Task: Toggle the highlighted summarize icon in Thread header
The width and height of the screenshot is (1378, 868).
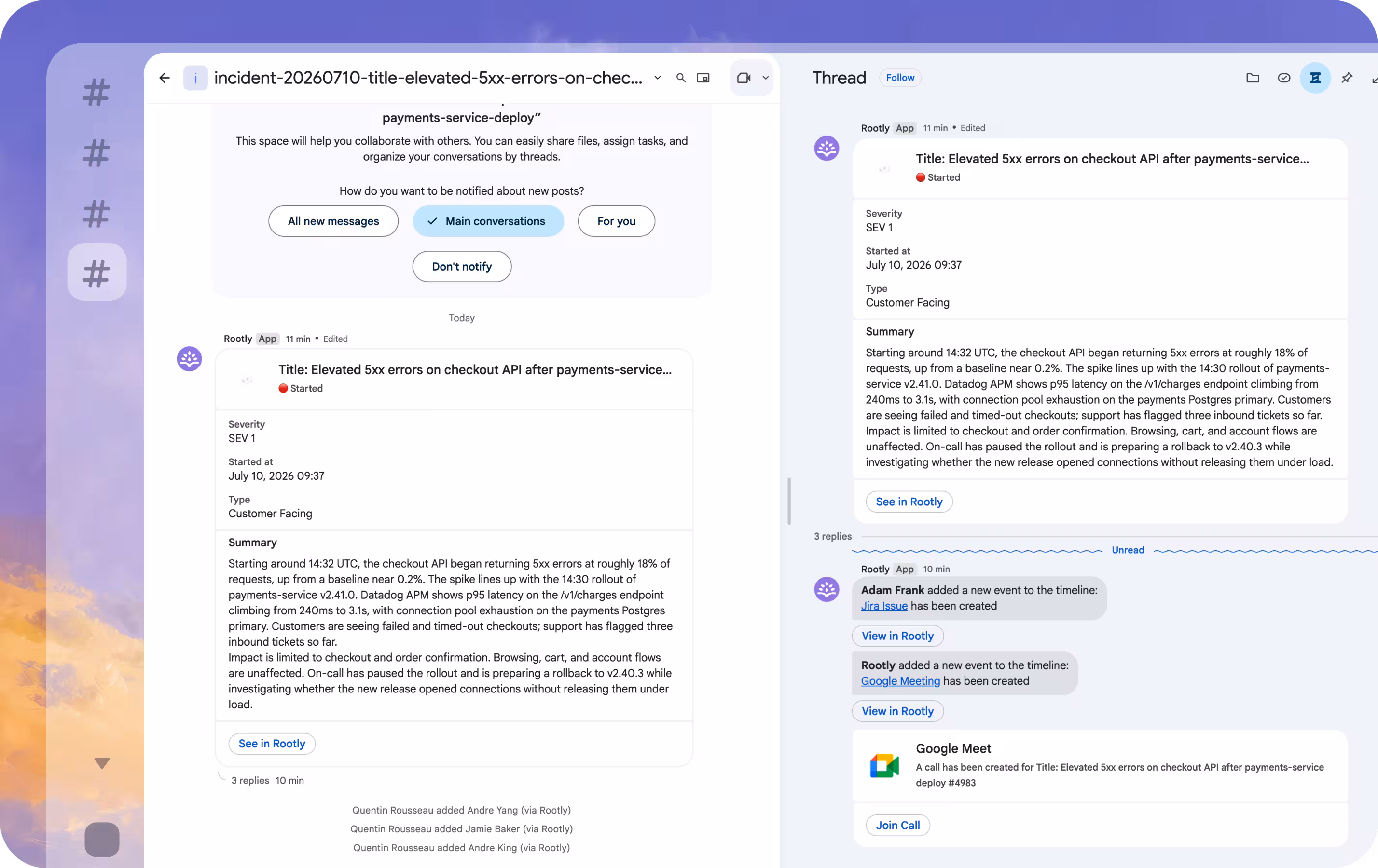Action: [x=1315, y=78]
